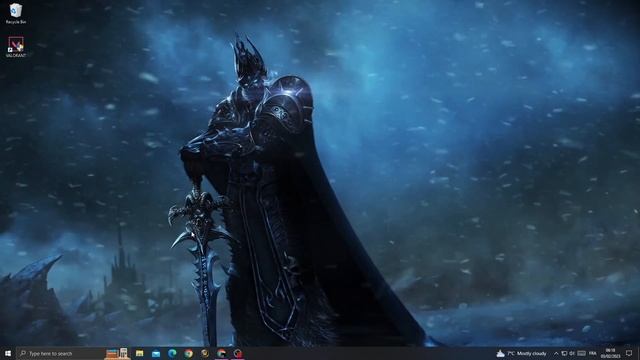
Task: Launch Microsoft Edge from the taskbar
Action: 172,353
